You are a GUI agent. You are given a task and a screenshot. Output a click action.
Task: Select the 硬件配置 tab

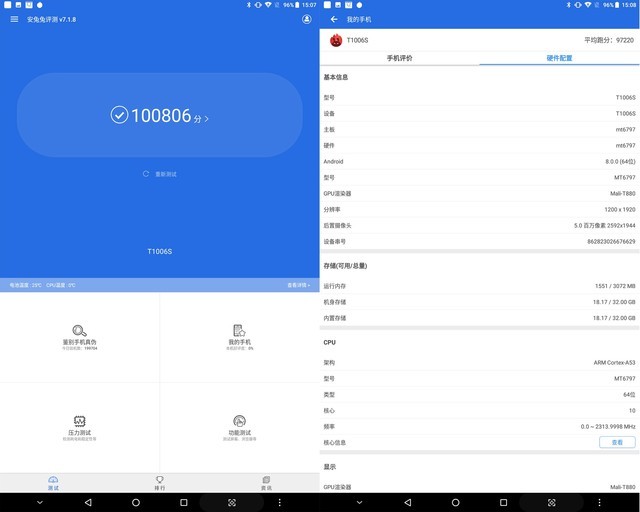[559, 58]
